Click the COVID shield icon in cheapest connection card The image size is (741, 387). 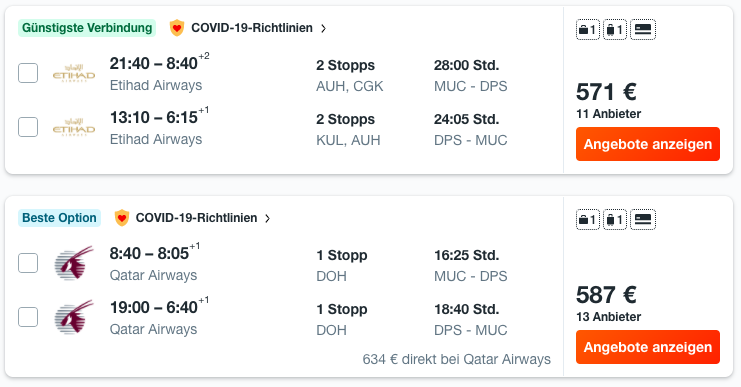pos(177,28)
